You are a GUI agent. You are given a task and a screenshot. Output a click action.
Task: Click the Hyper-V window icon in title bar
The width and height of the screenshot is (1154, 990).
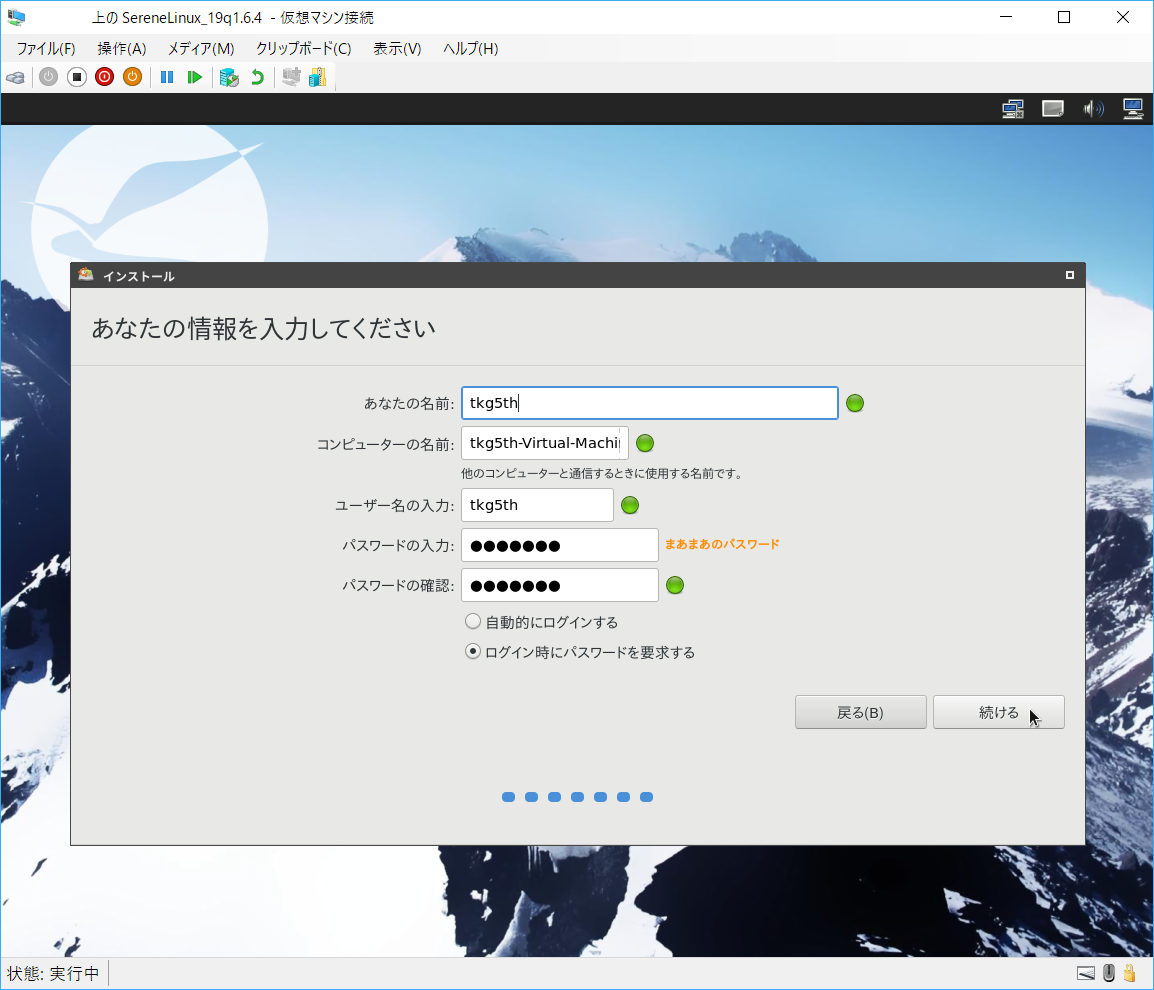[16, 17]
